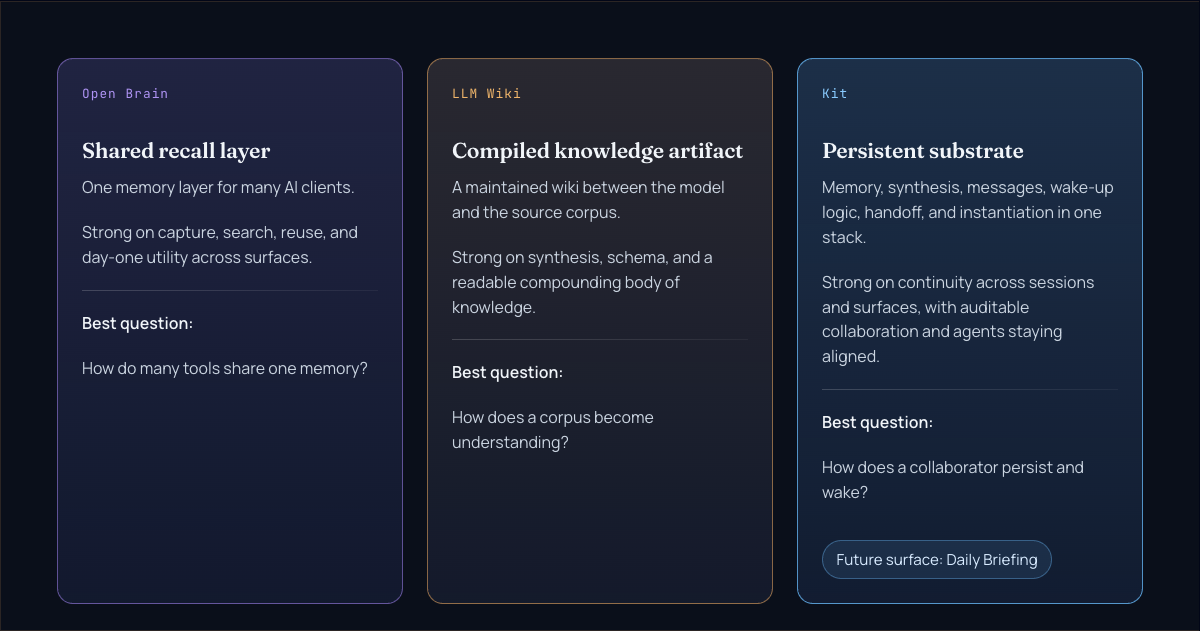
Task: Click the empty lower area of Open Brain card
Action: click(x=230, y=490)
